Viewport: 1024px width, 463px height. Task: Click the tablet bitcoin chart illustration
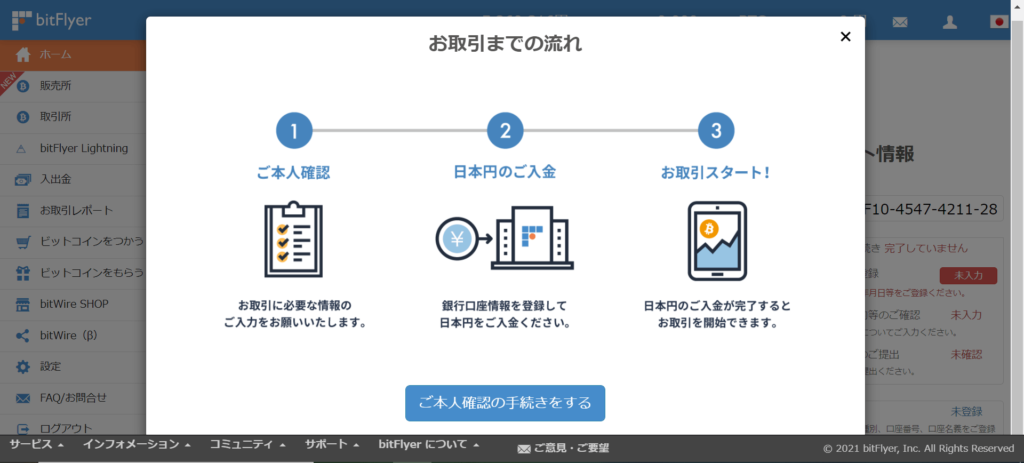coord(717,241)
